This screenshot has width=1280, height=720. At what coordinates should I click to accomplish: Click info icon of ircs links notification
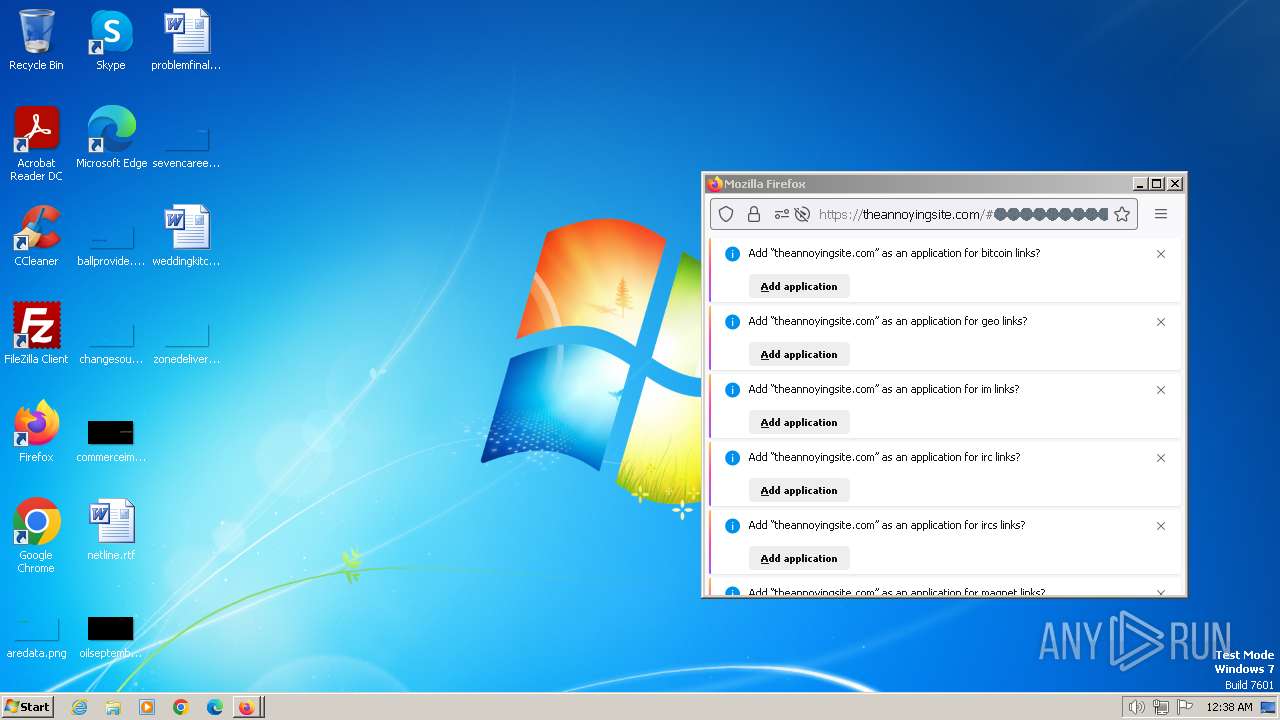pyautogui.click(x=732, y=526)
